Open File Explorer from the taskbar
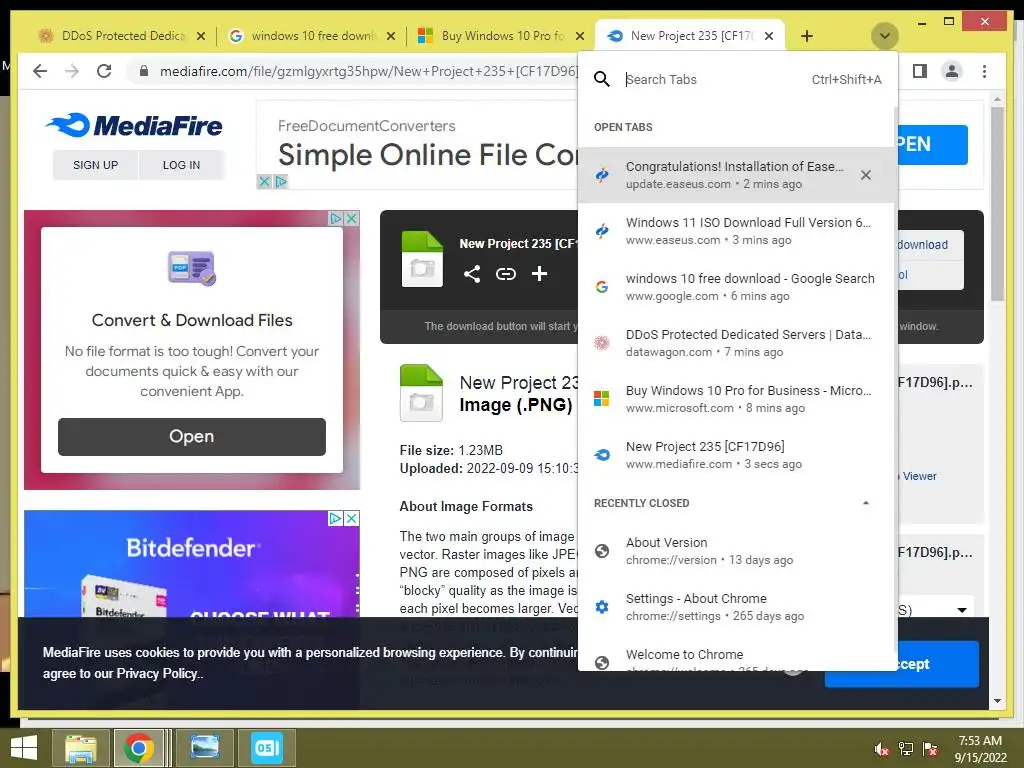Viewport: 1024px width, 768px height. click(81, 748)
